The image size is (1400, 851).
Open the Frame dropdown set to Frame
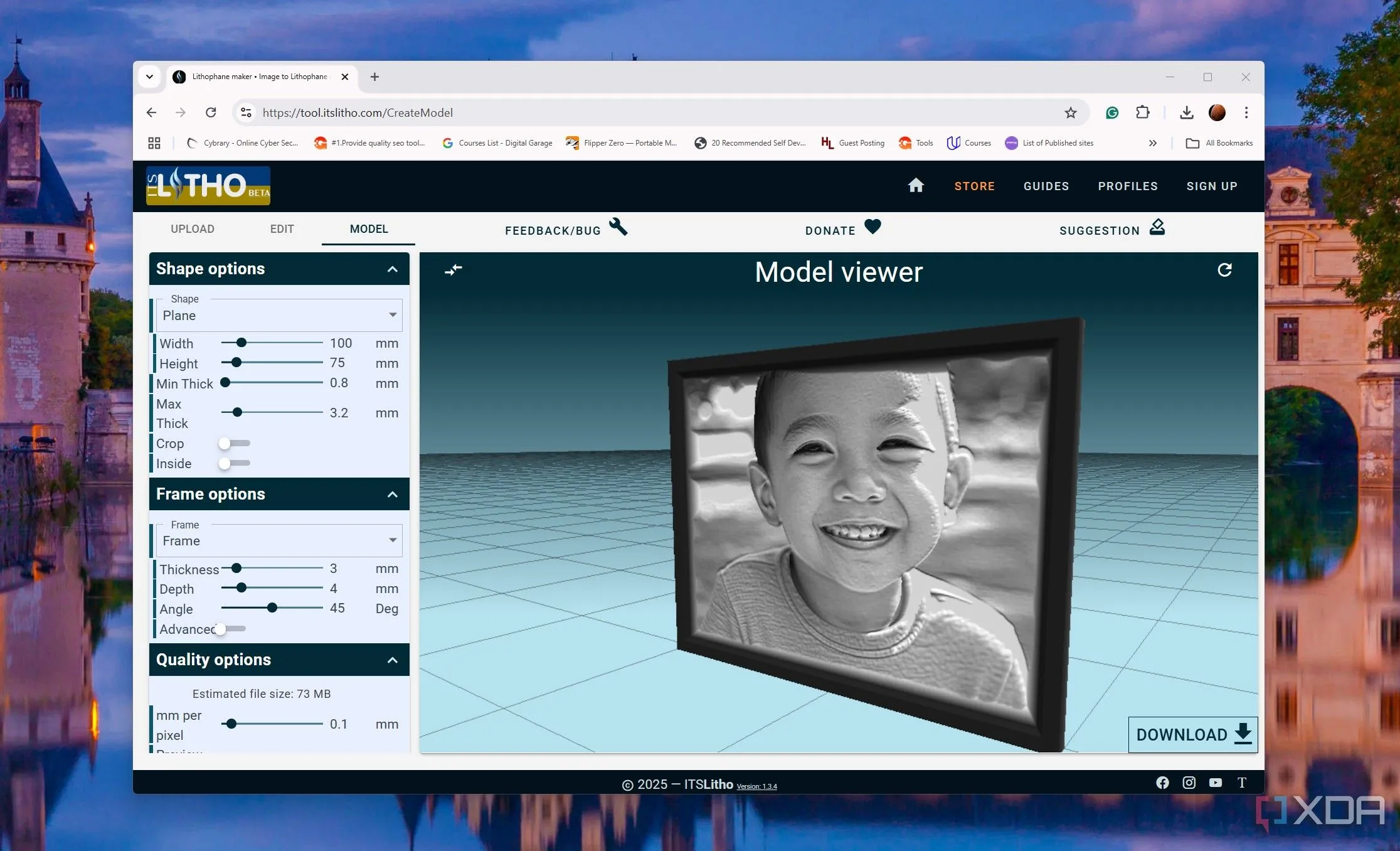pos(279,540)
